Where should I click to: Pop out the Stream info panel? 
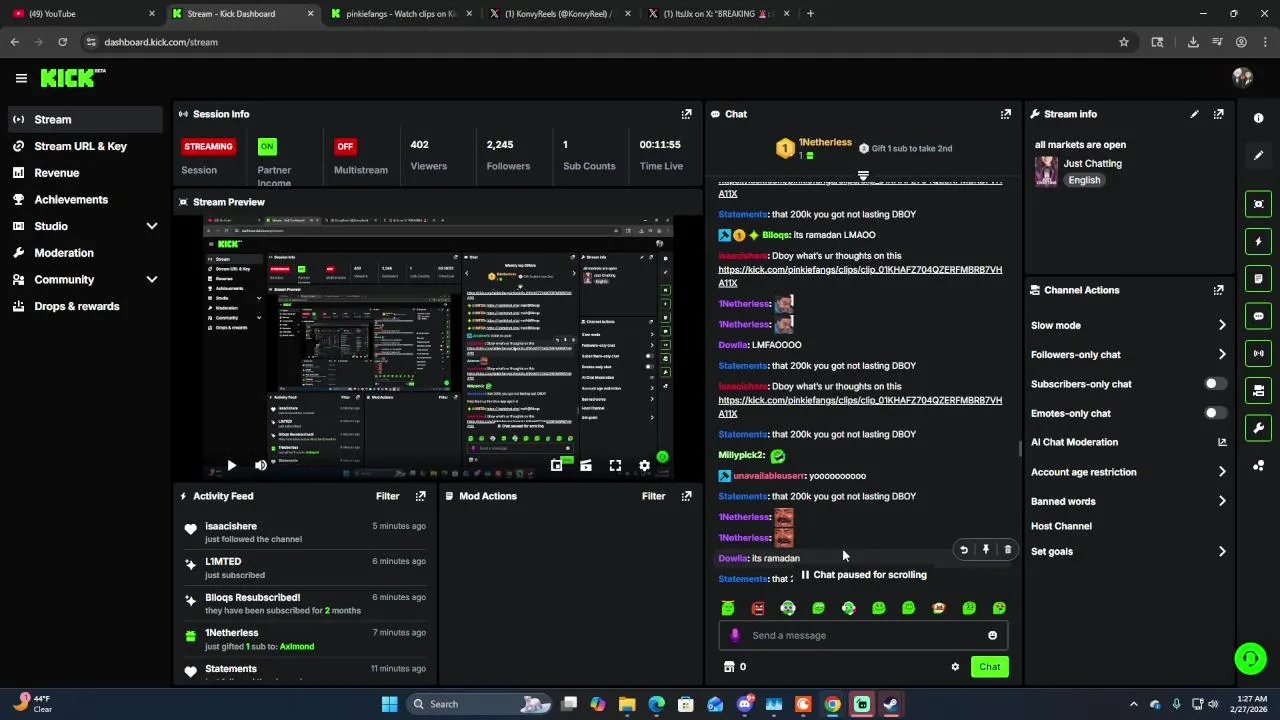[x=1218, y=114]
